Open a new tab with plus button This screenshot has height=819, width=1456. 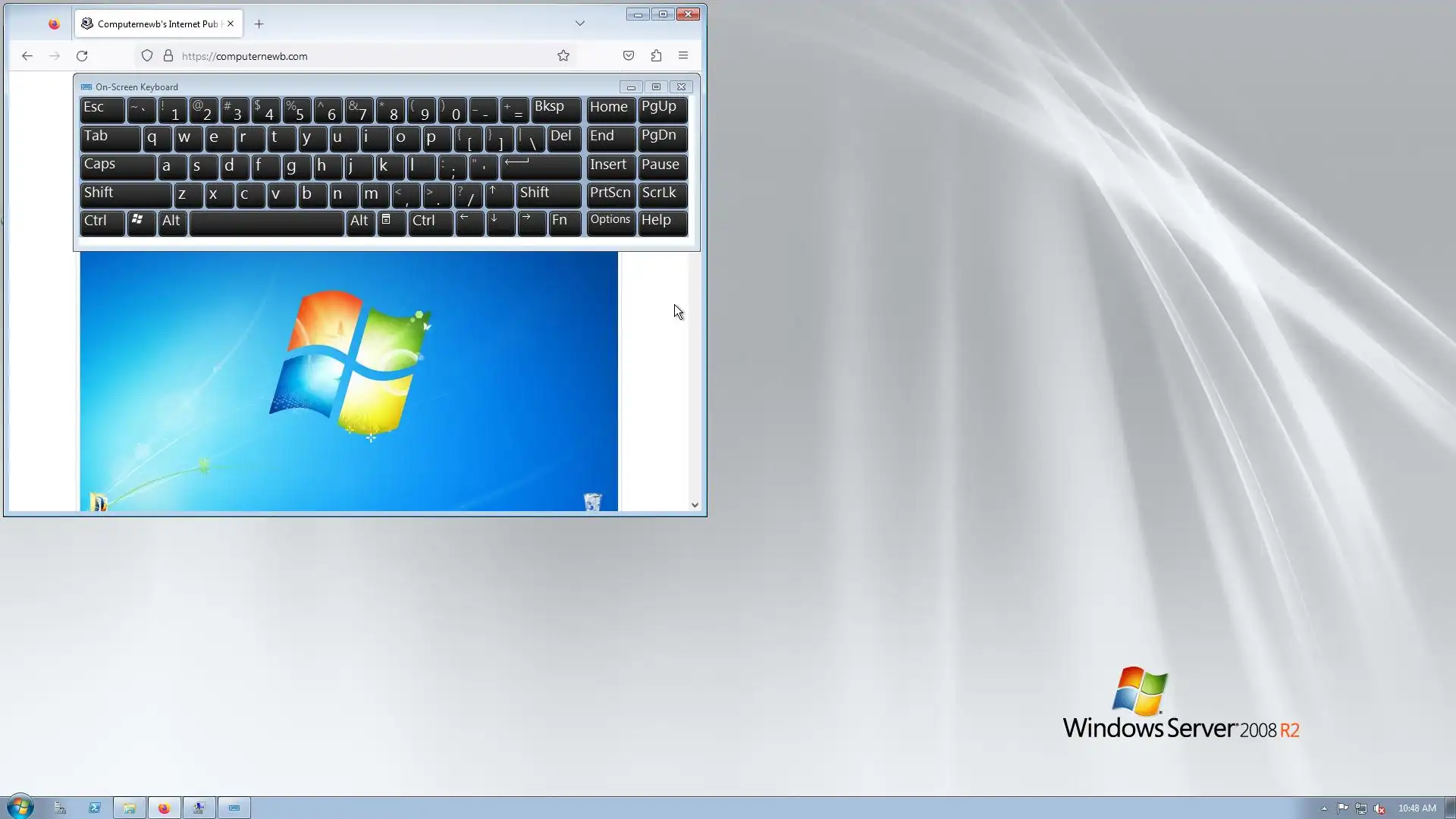click(x=259, y=24)
